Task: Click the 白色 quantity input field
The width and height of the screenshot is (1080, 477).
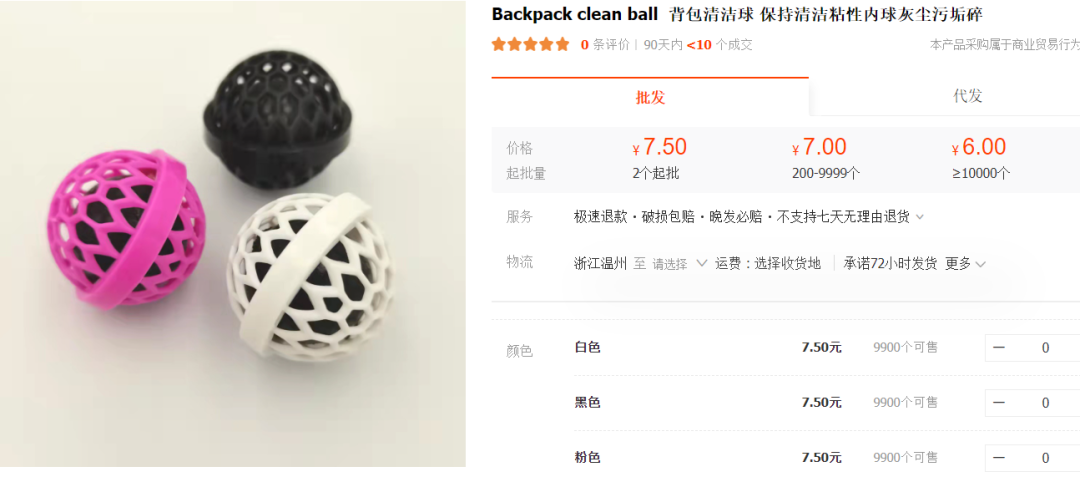Action: (1046, 348)
